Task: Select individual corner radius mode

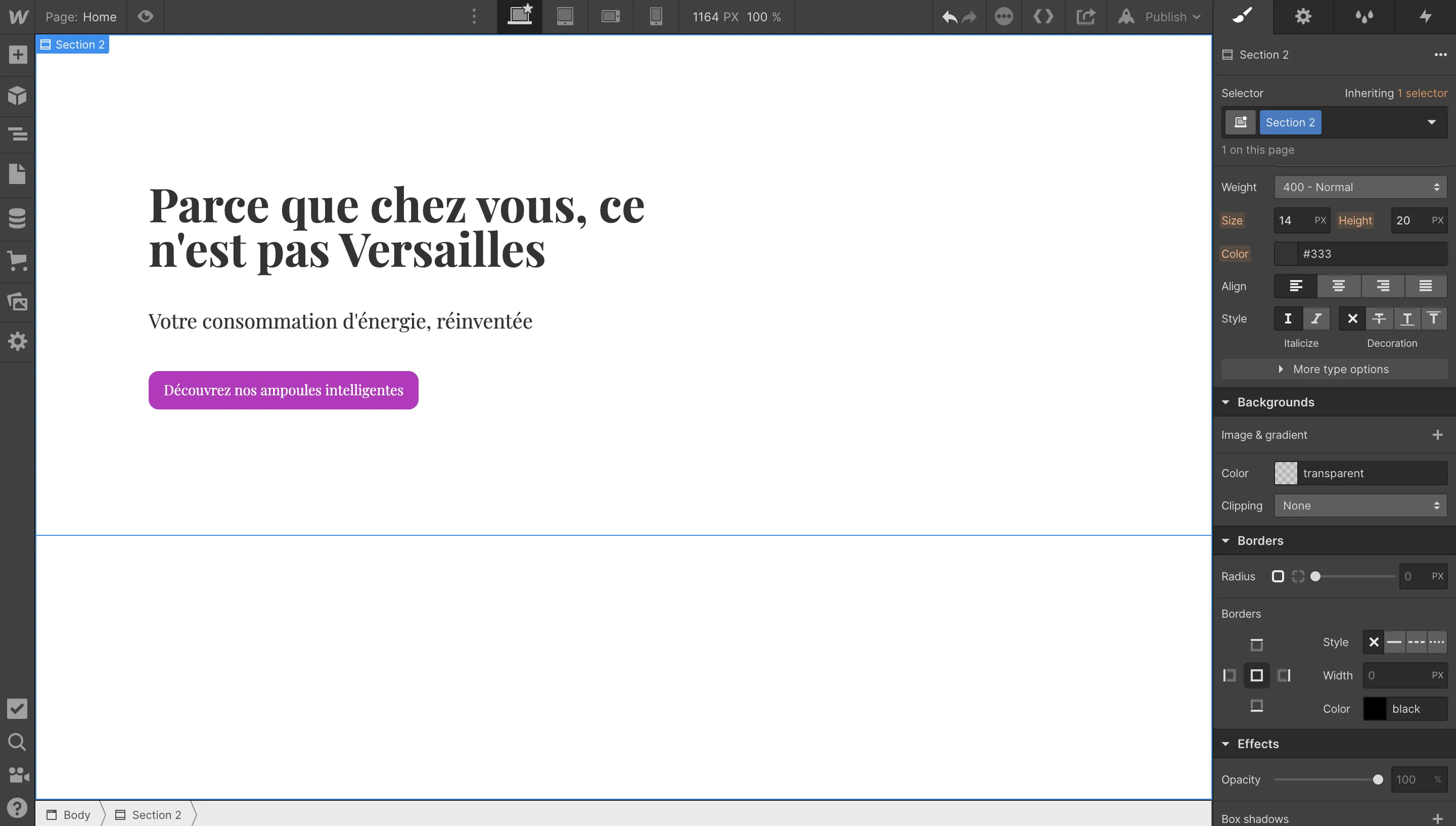Action: (1298, 576)
